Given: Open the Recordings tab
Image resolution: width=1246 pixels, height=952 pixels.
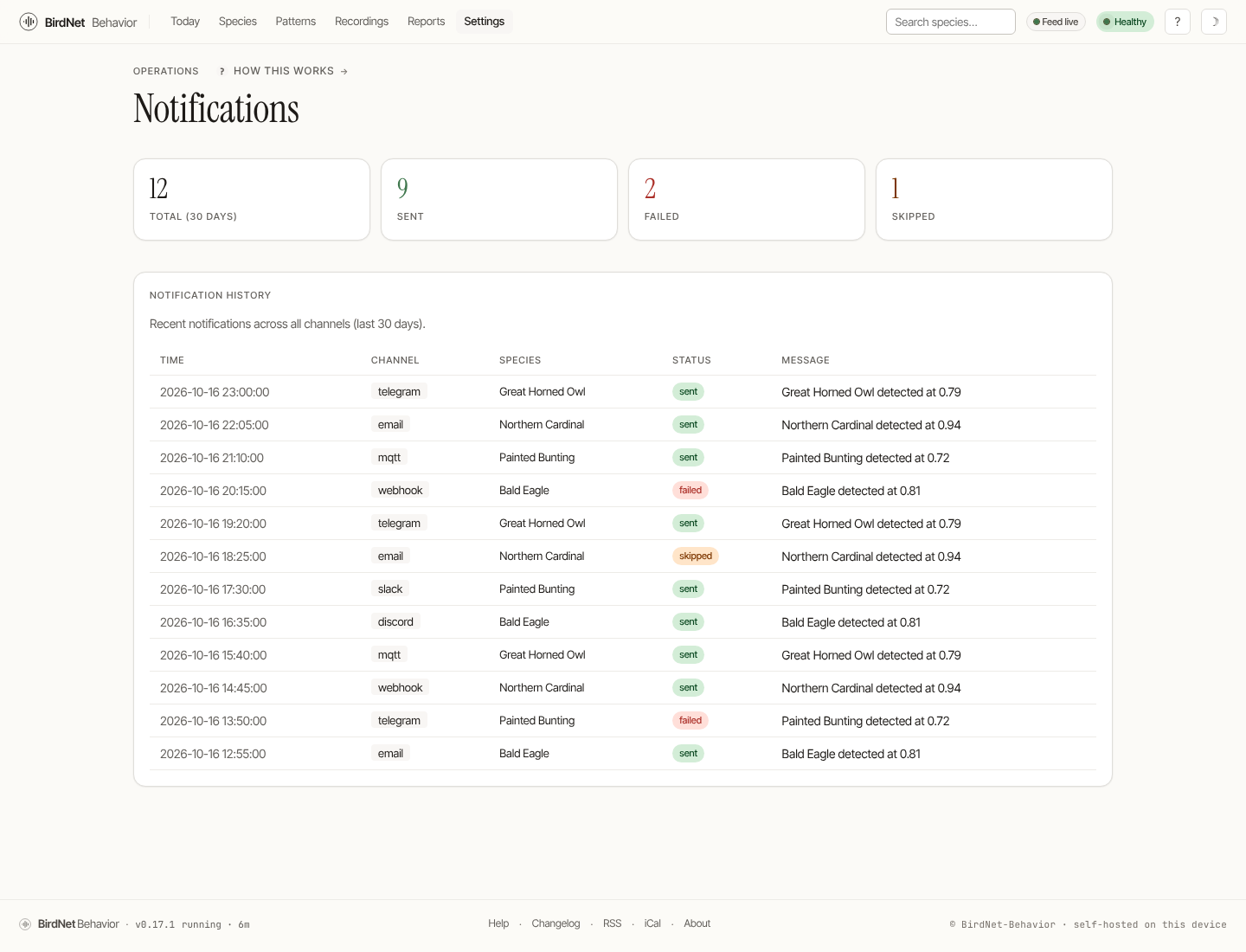Looking at the screenshot, I should pos(362,22).
